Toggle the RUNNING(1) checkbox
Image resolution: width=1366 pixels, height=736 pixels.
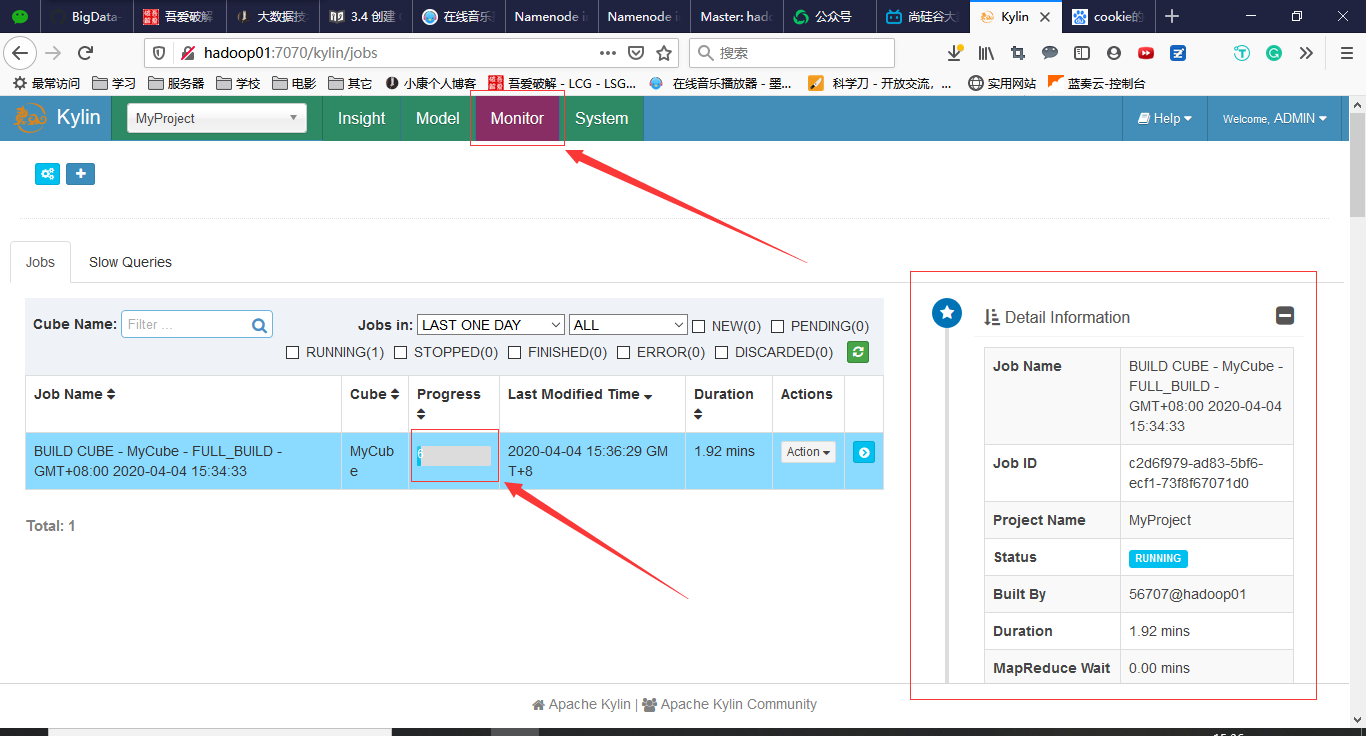(293, 352)
